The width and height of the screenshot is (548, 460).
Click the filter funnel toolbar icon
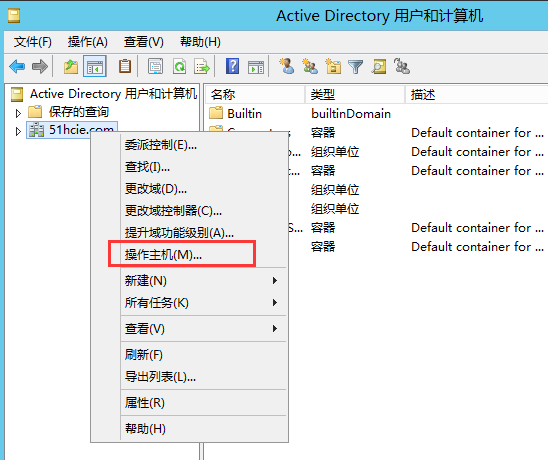[x=356, y=67]
